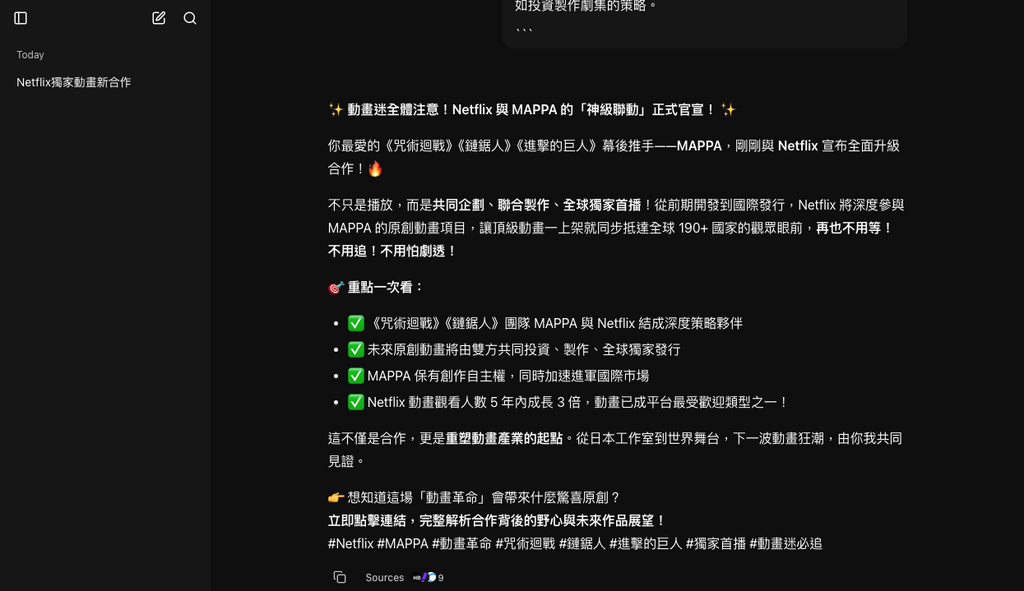The height and width of the screenshot is (591, 1024).
Task: Click the purple source favicon
Action: tap(424, 577)
